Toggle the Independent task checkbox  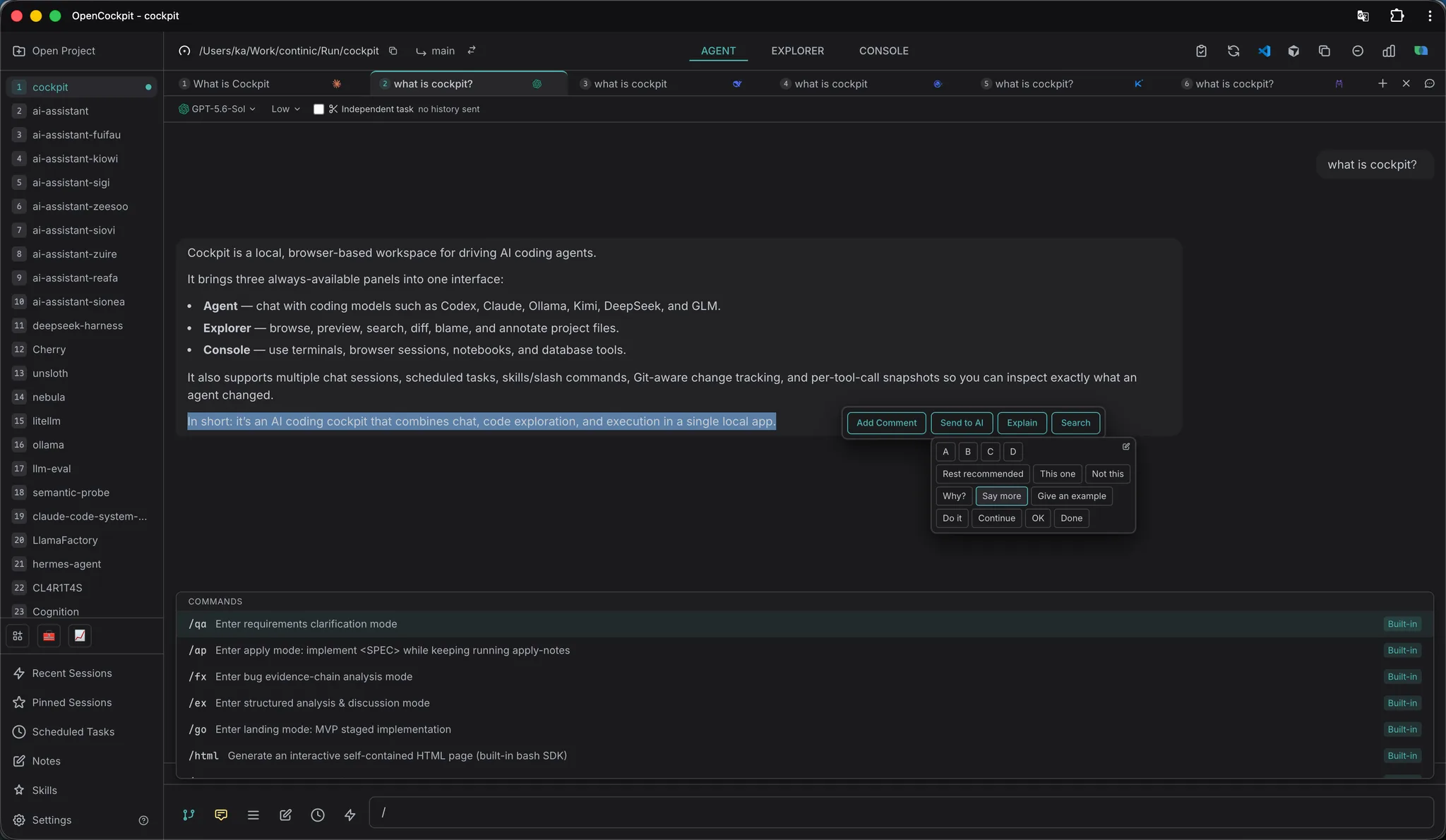tap(318, 109)
